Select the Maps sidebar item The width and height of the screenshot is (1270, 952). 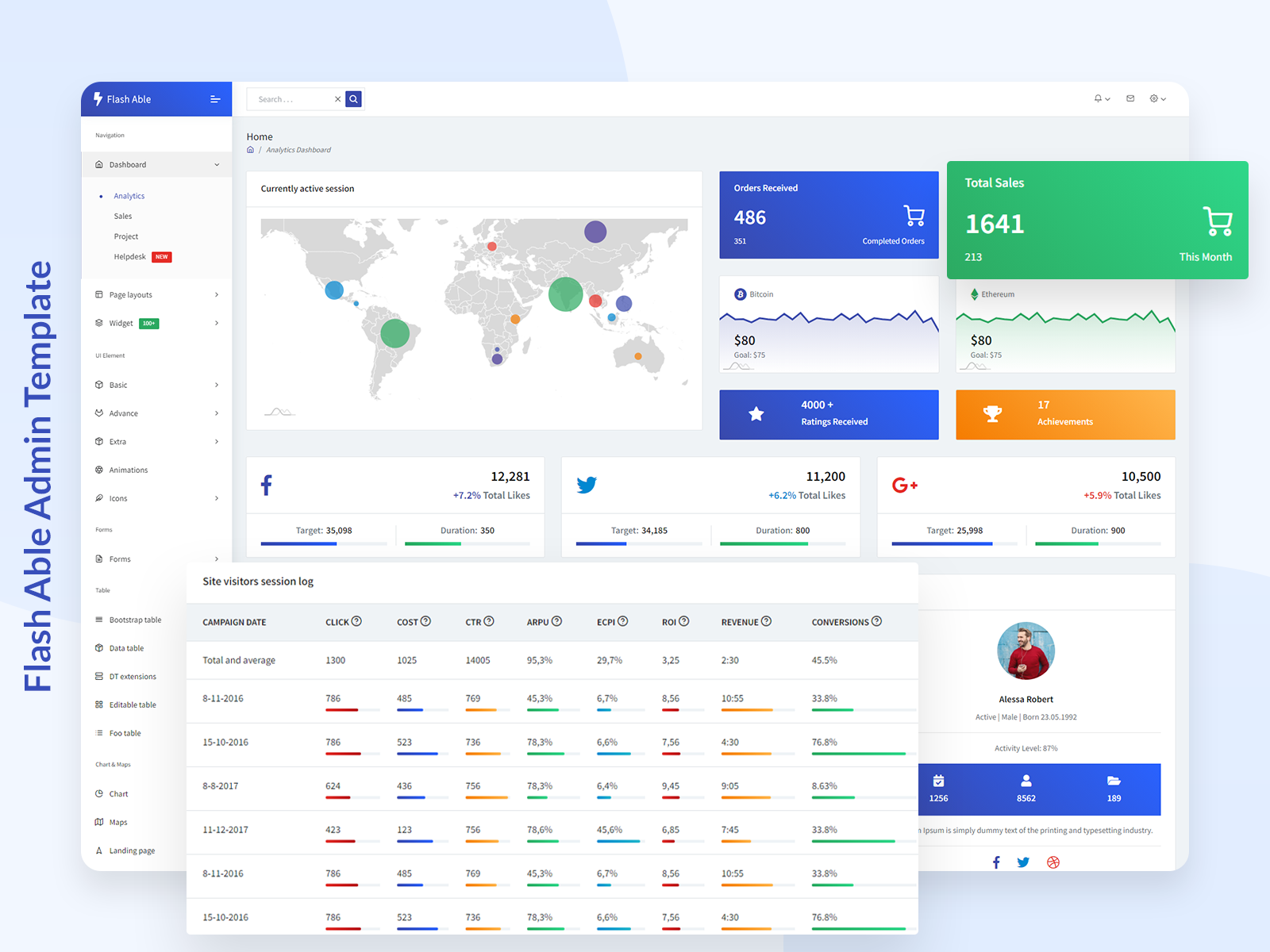tap(117, 822)
